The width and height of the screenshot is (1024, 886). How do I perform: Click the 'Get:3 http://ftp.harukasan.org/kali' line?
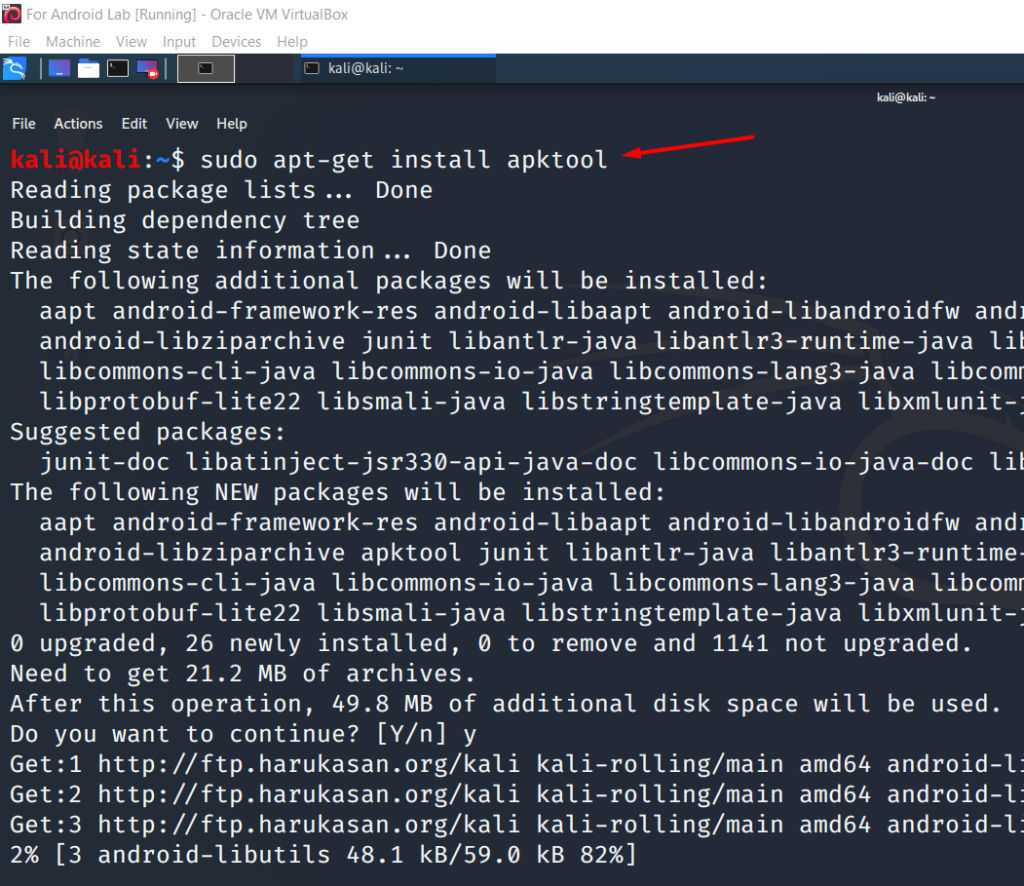(517, 825)
